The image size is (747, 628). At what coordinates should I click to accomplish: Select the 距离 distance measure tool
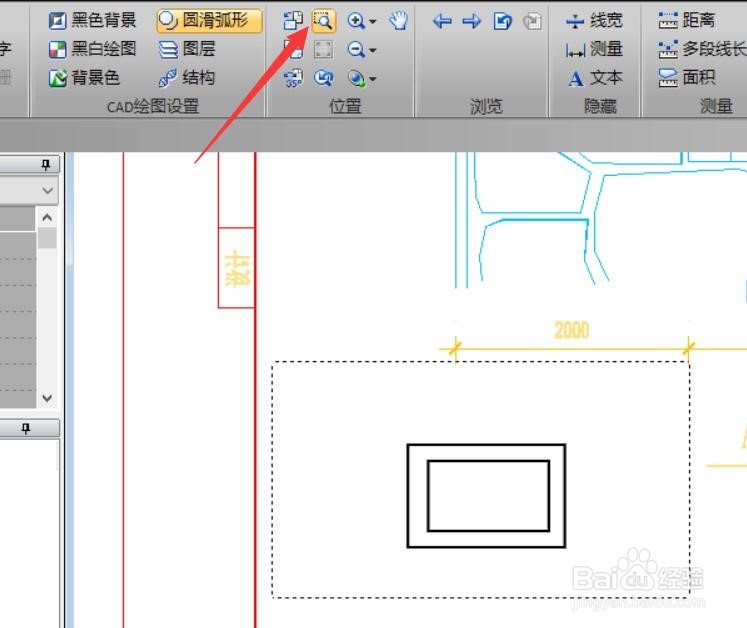[687, 20]
